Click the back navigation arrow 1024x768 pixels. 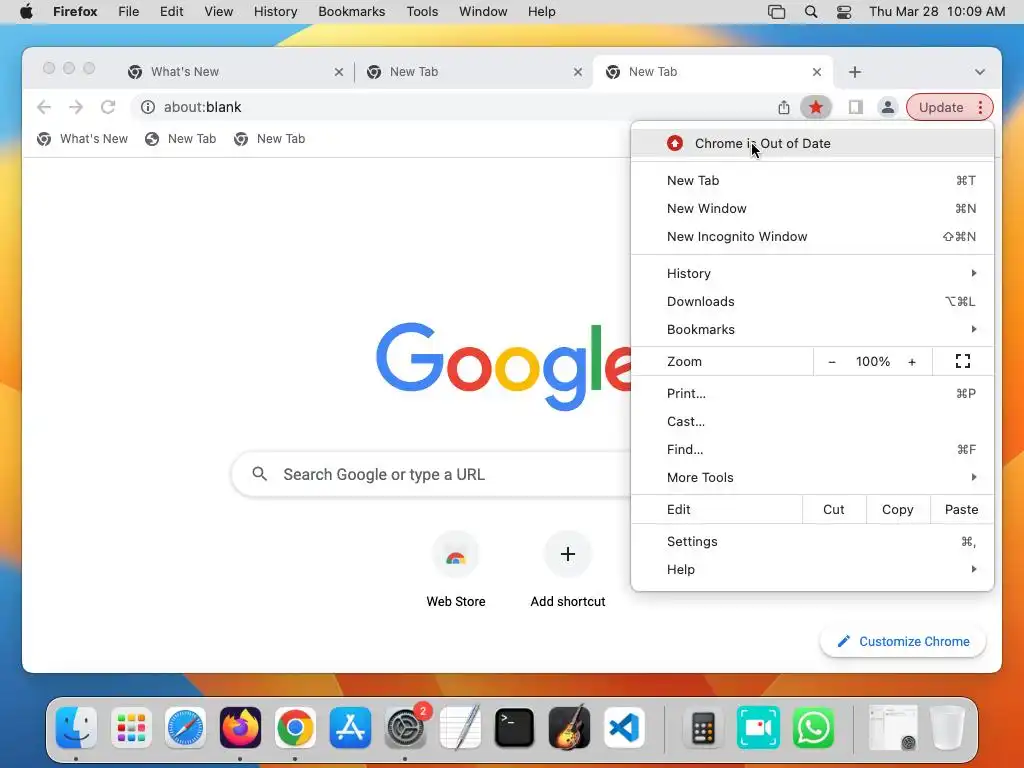coord(44,107)
